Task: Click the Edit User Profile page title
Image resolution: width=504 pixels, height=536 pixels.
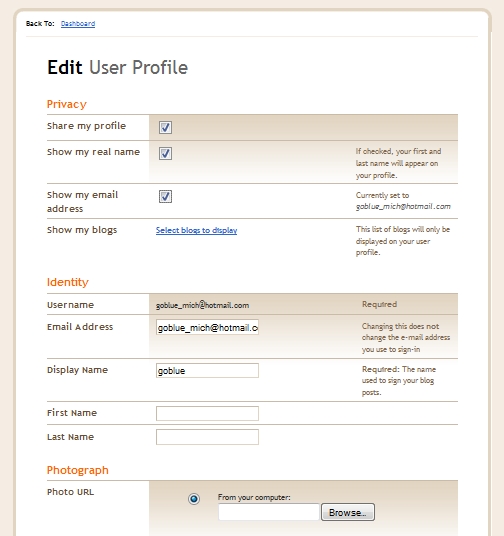Action: [118, 67]
